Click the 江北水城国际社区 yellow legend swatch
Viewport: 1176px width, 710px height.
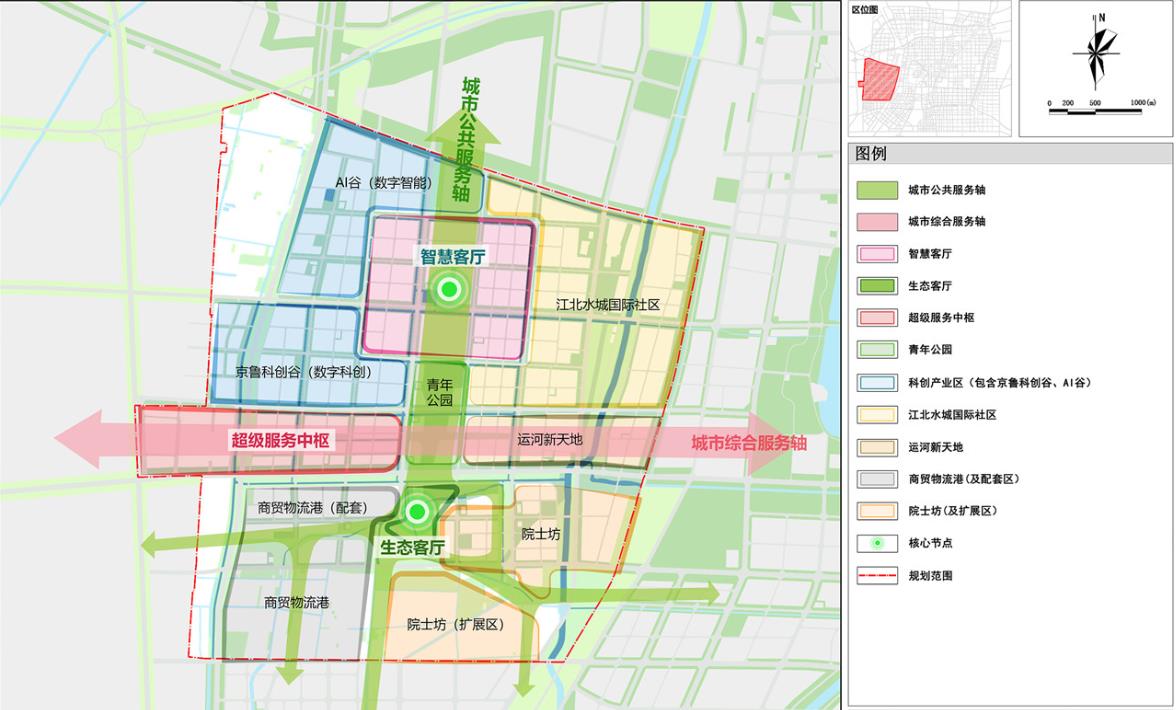point(876,414)
